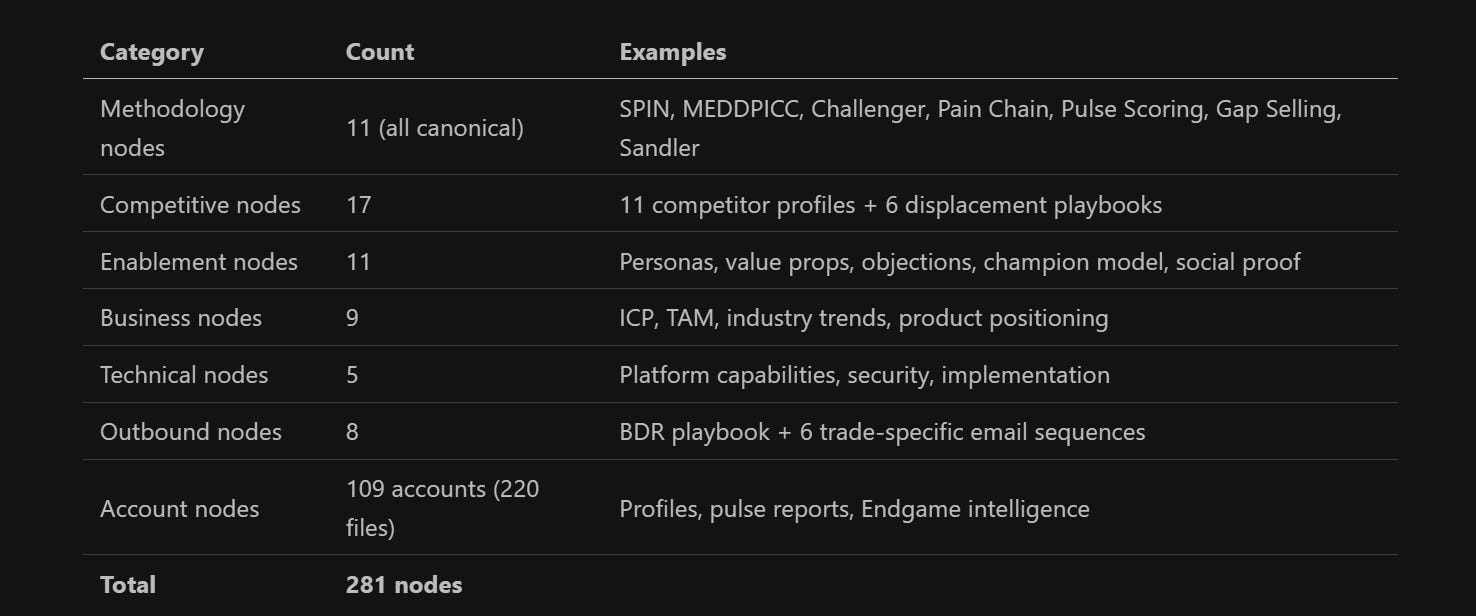
Task: Click the Competitive nodes count of 17
Action: pos(359,205)
